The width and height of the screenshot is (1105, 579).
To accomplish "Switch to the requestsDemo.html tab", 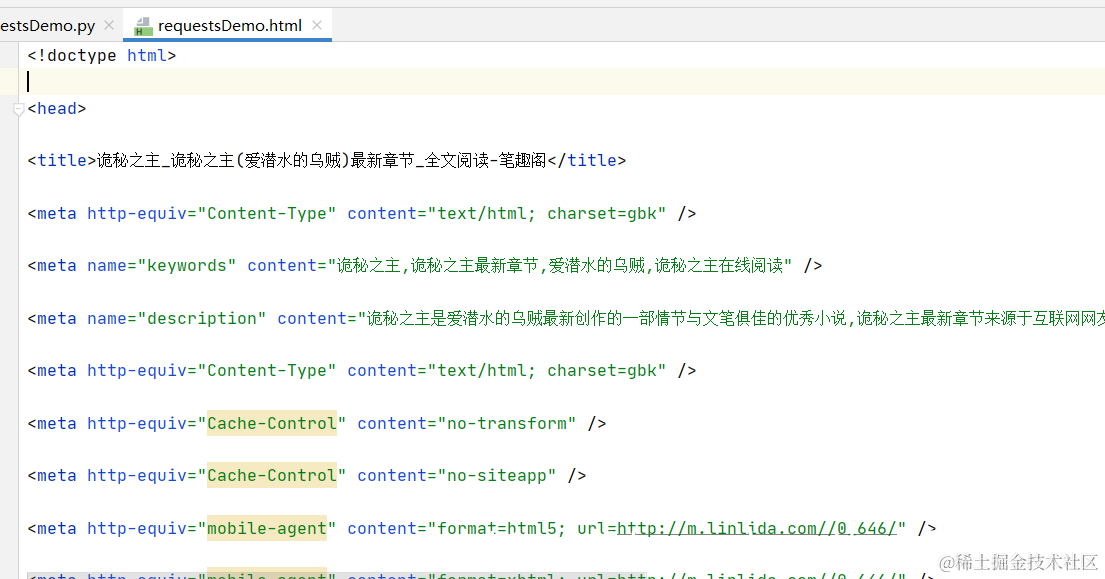I will coord(230,26).
